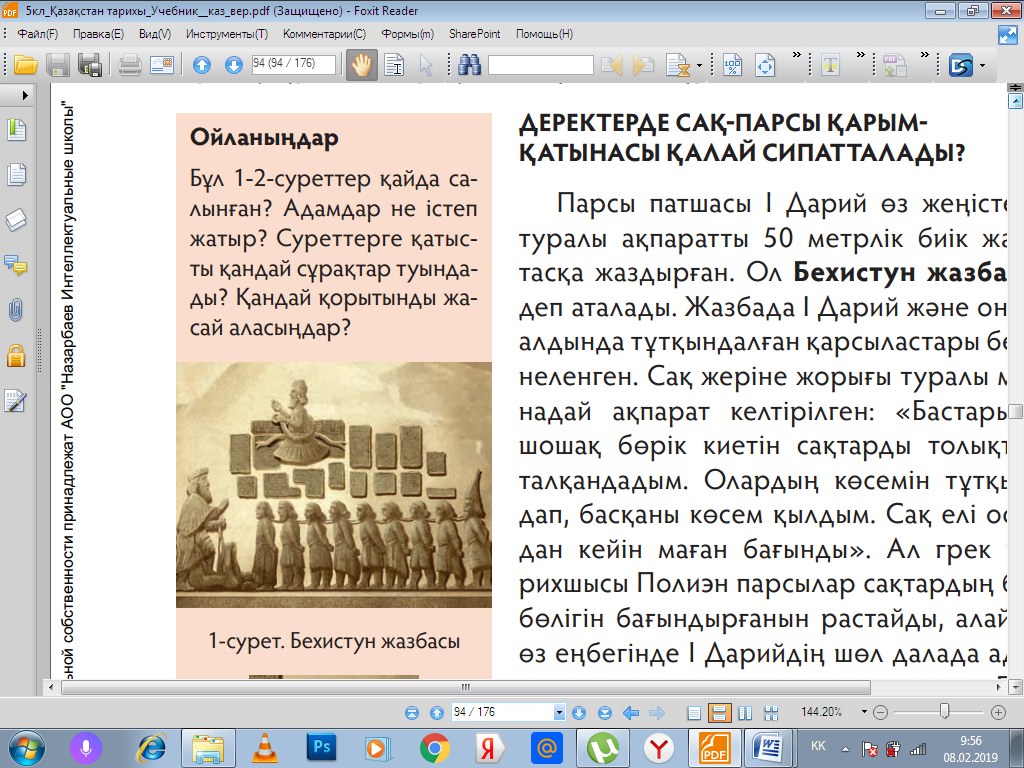Expand the navigation pane with black arrow

(25, 95)
